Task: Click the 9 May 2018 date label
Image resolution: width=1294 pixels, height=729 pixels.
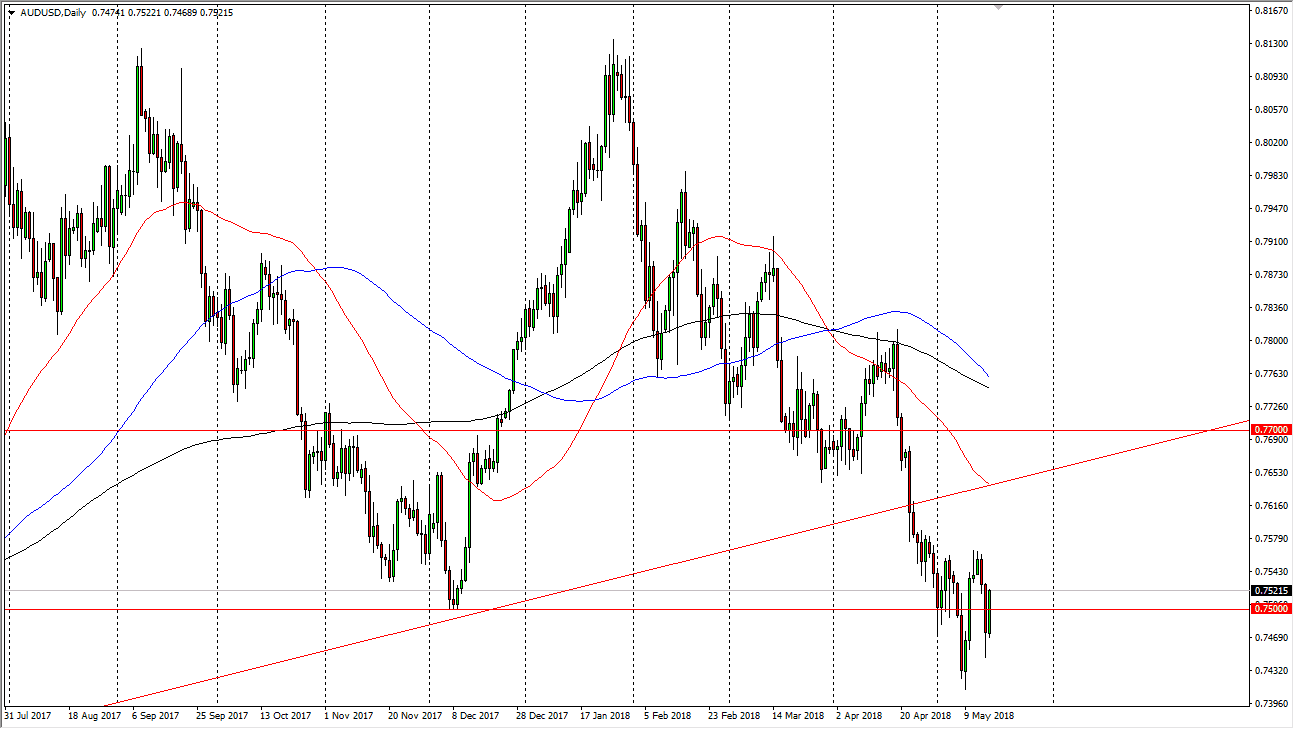Action: pos(986,716)
